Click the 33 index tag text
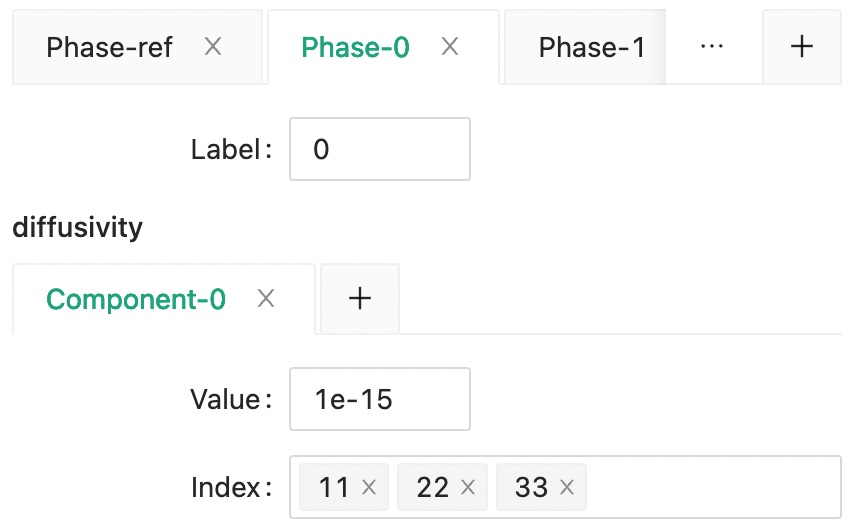 tap(532, 488)
